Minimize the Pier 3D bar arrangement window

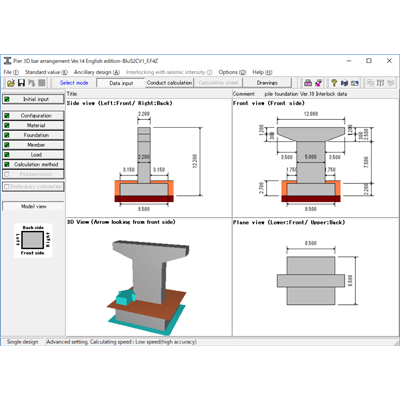pyautogui.click(x=349, y=61)
